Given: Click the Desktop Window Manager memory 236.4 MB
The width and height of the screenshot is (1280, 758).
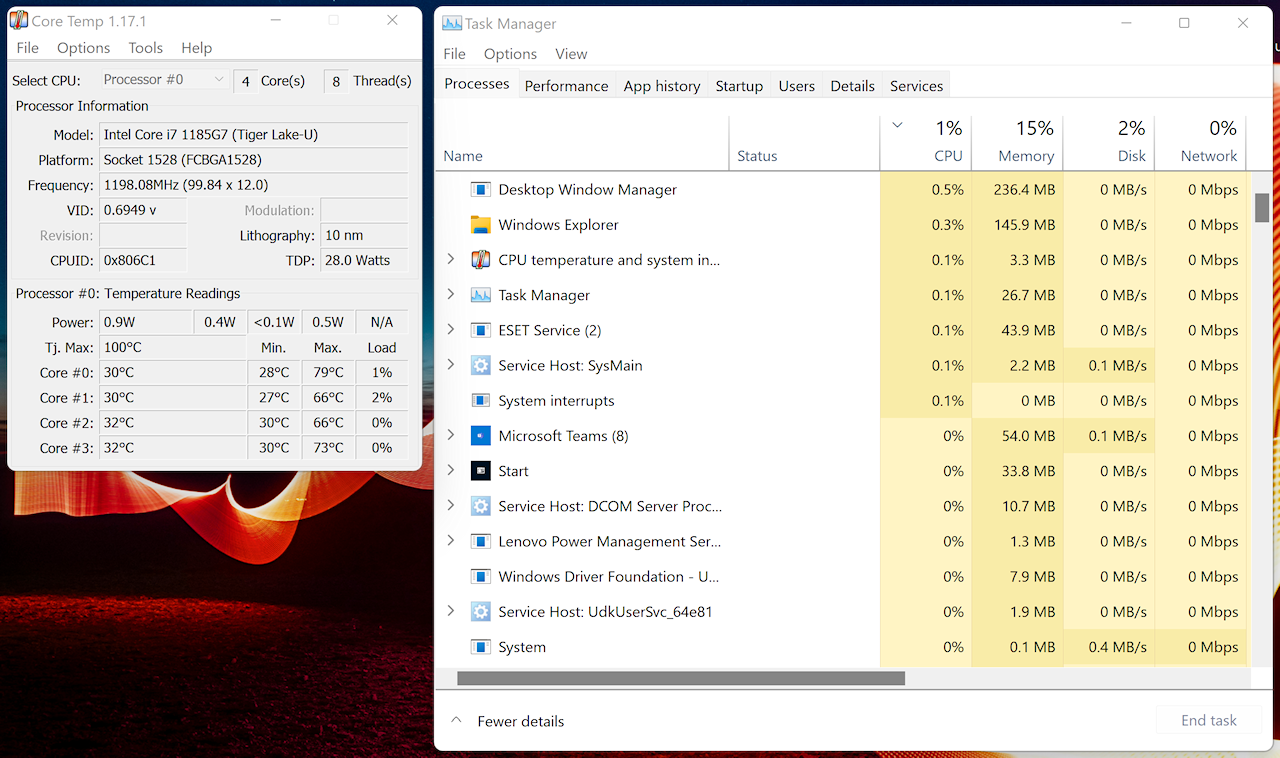Looking at the screenshot, I should click(1024, 189).
